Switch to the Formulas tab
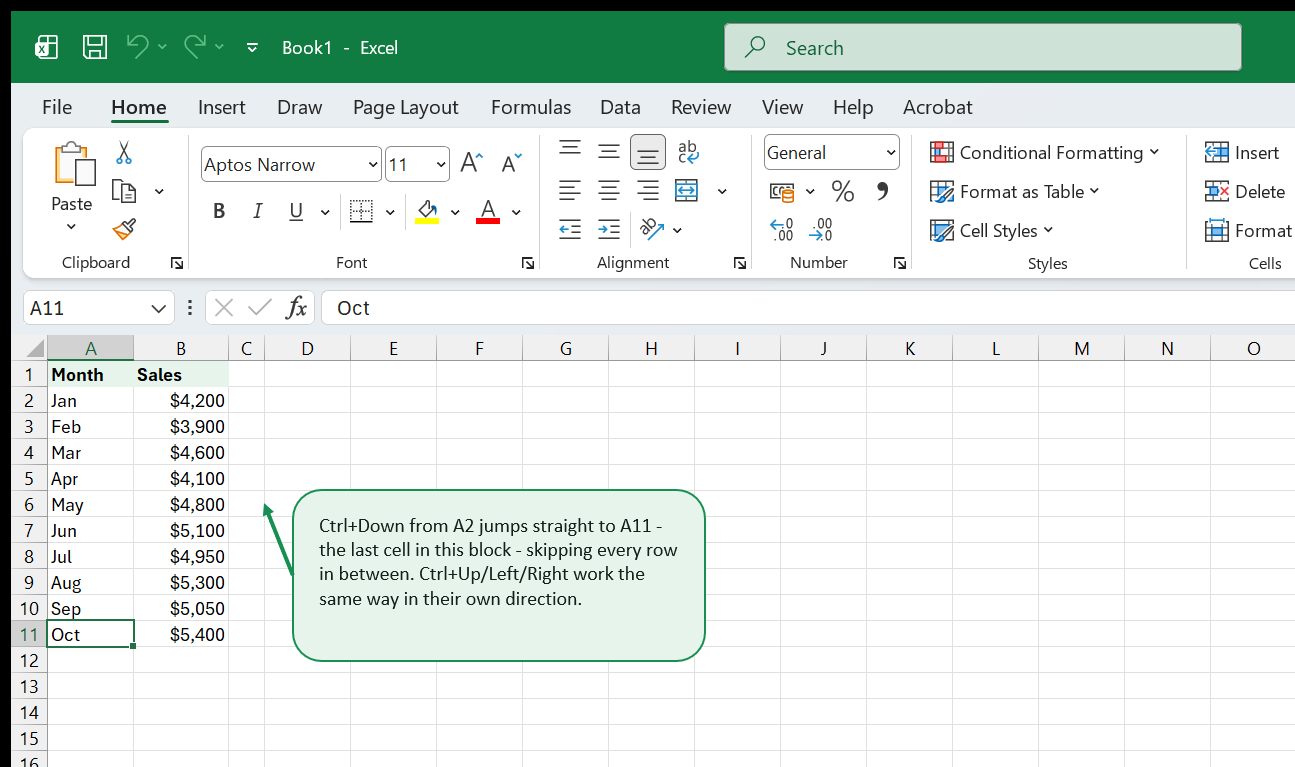The image size is (1295, 767). (x=531, y=107)
